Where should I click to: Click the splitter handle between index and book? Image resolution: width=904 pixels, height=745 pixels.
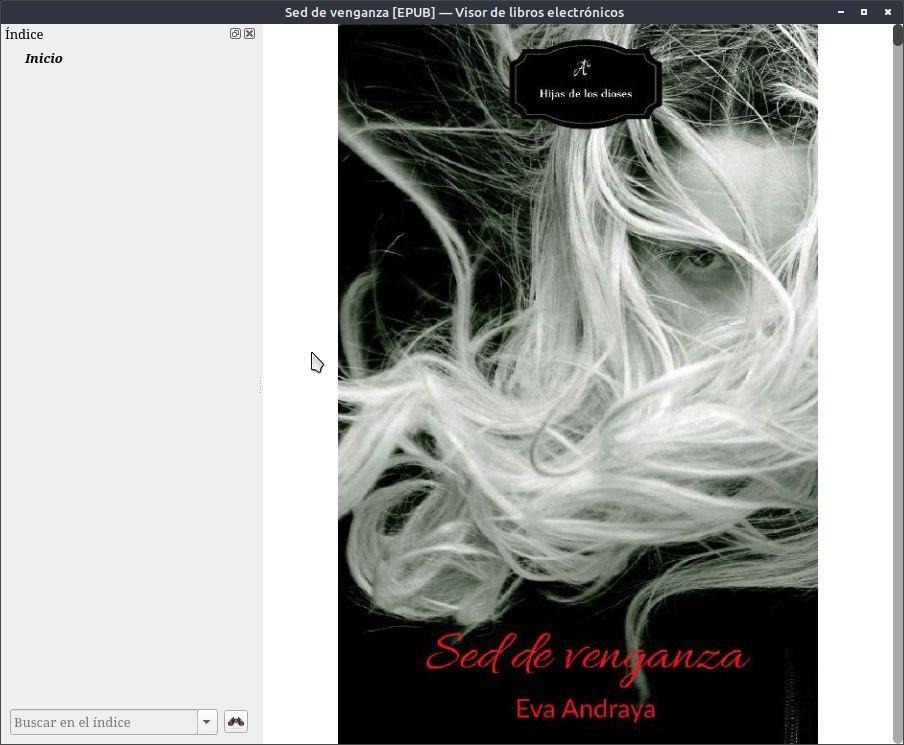click(260, 385)
